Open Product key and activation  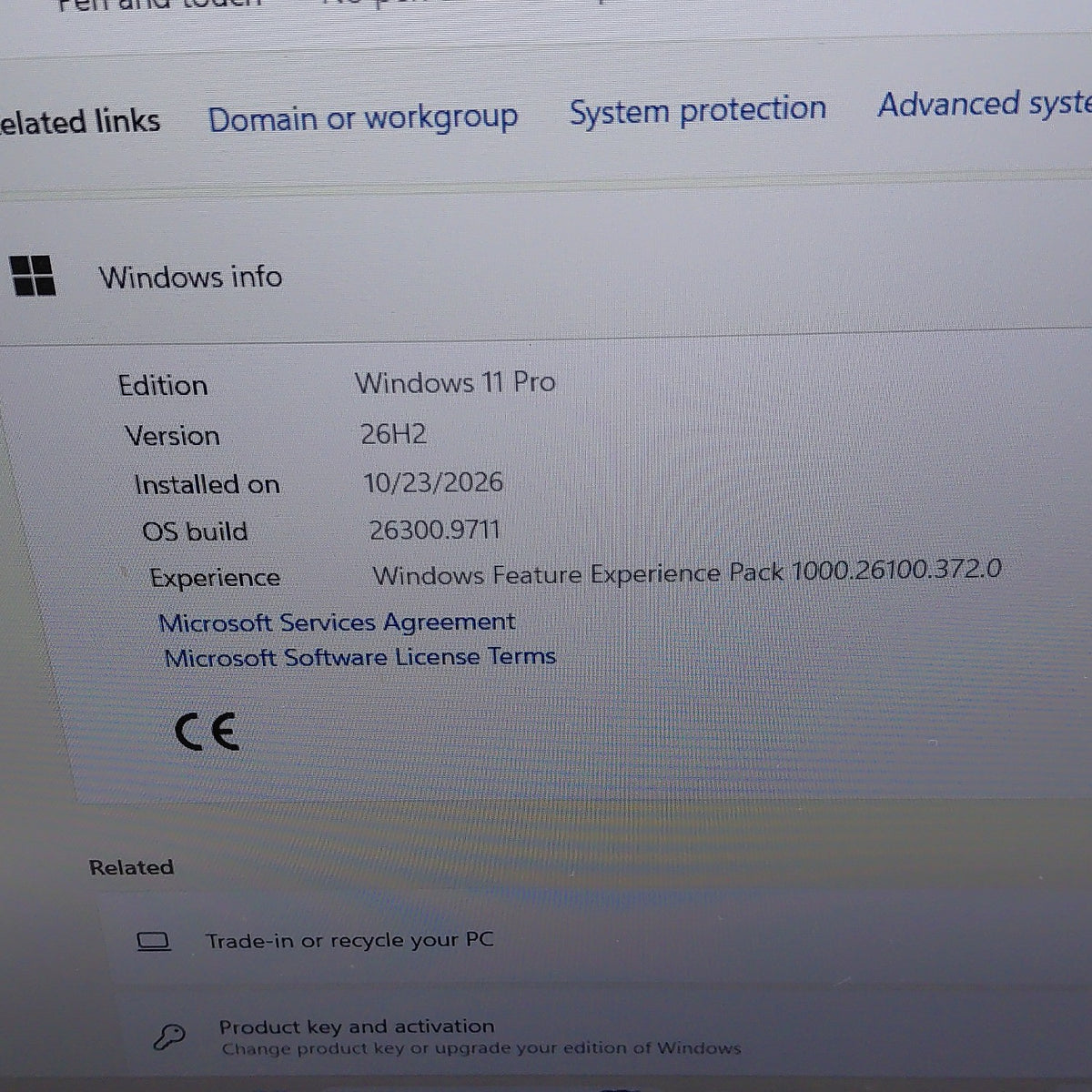pos(357,1026)
